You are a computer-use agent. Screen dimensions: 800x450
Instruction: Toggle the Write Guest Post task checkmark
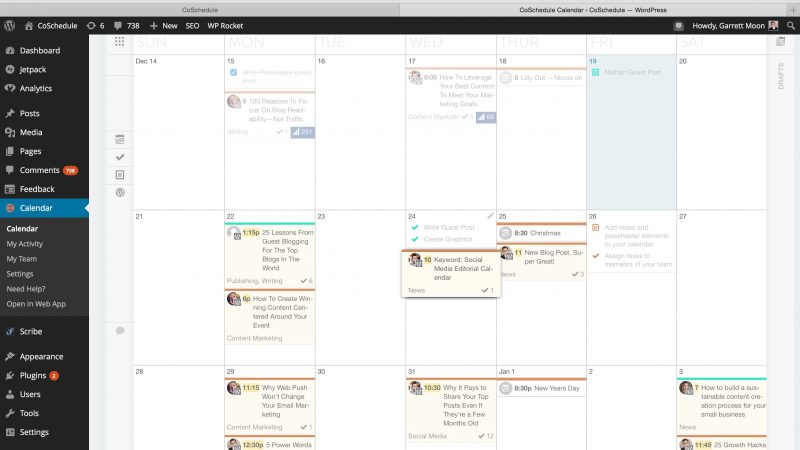pyautogui.click(x=414, y=228)
